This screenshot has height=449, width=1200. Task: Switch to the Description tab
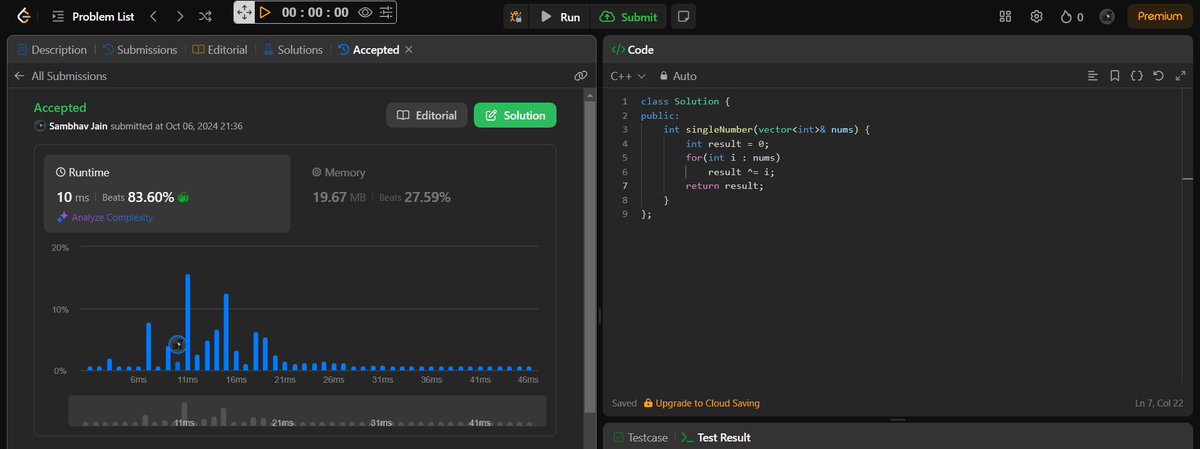click(51, 49)
